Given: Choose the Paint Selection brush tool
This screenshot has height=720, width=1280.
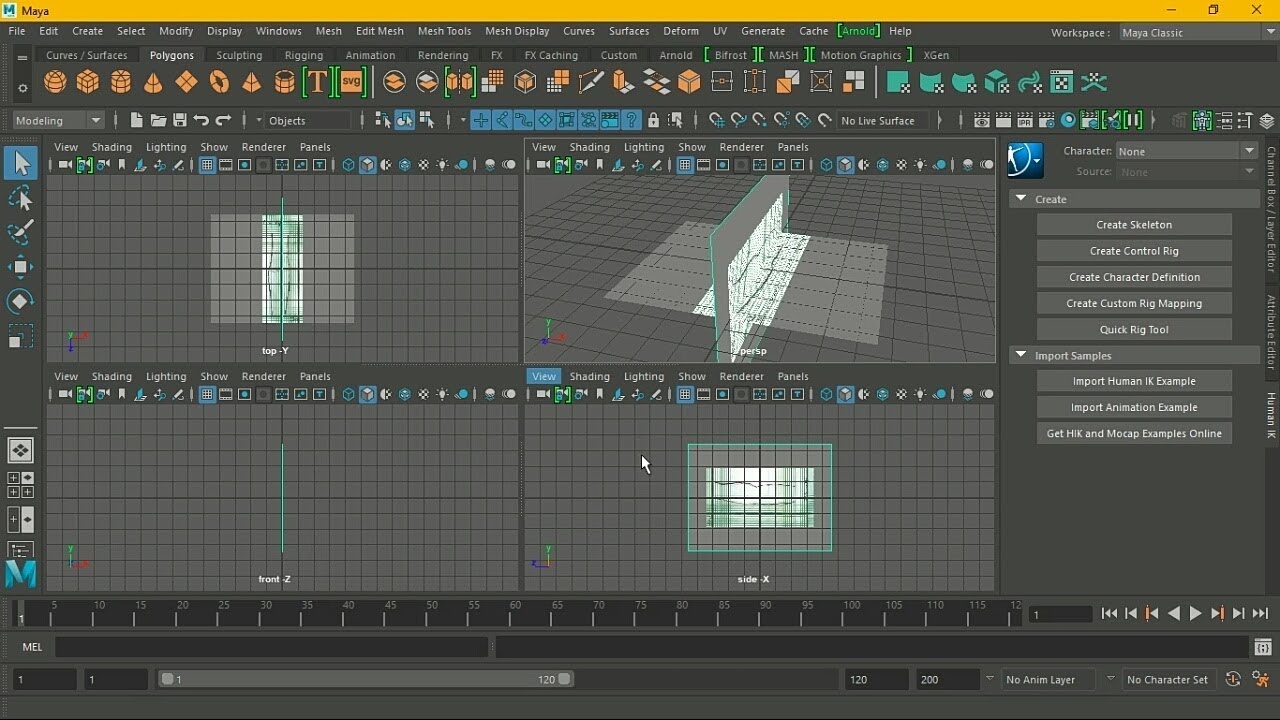Looking at the screenshot, I should click(x=21, y=232).
